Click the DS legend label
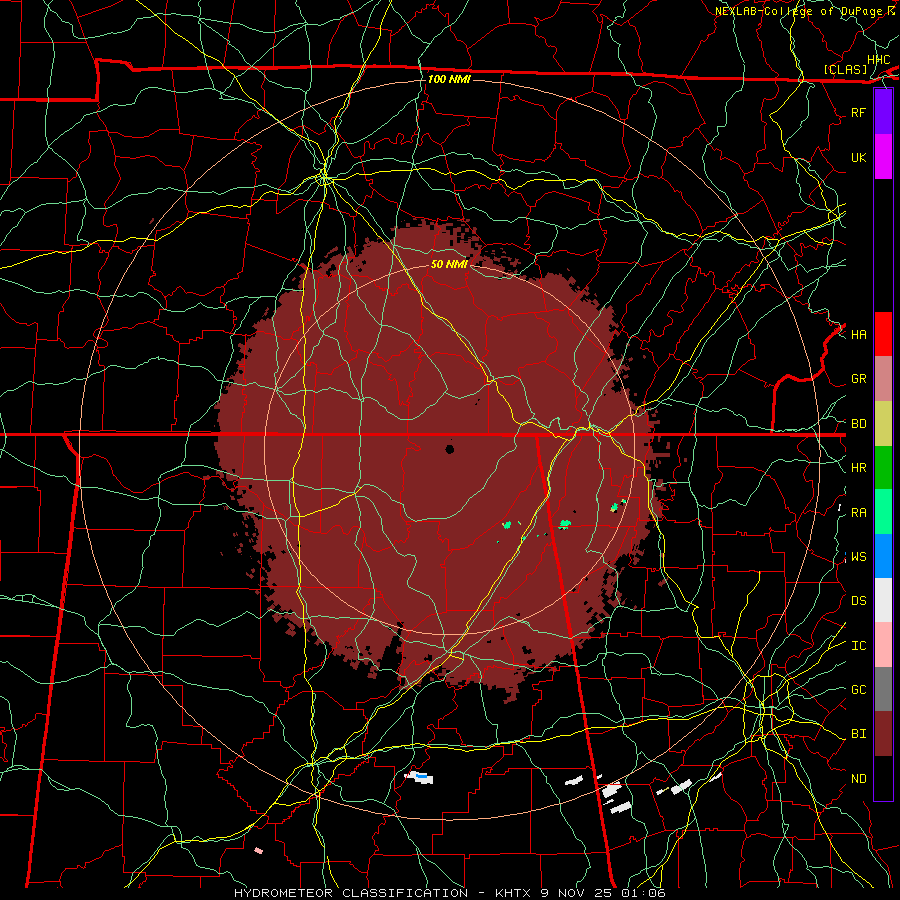900x900 pixels. point(858,601)
